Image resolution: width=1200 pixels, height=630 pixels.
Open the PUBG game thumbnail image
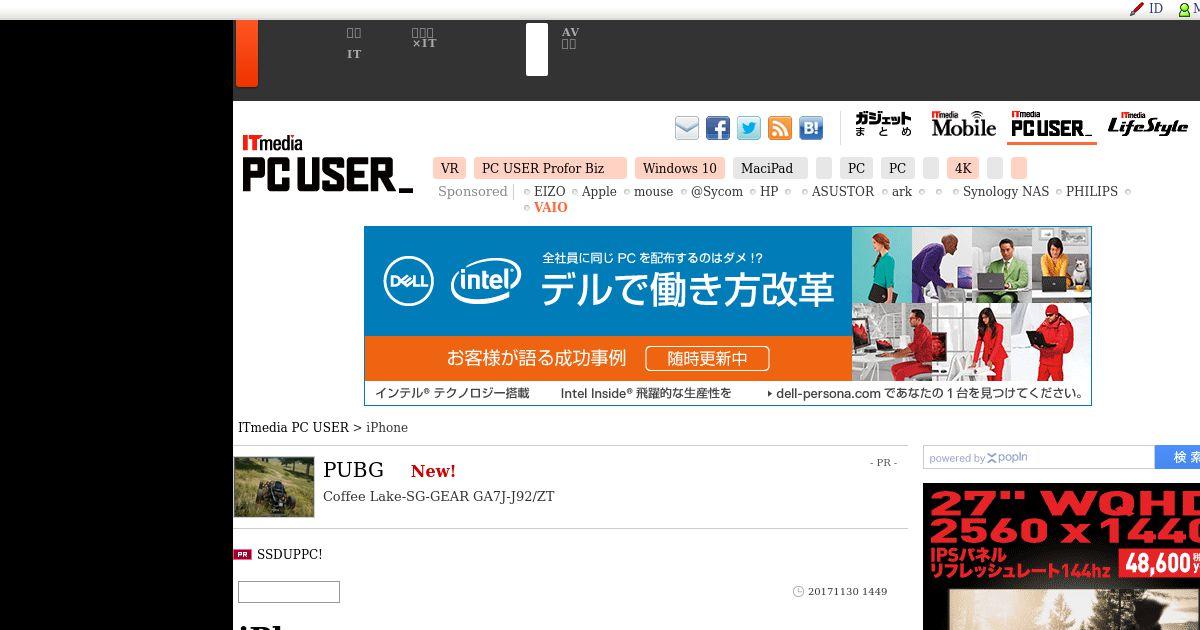274,487
